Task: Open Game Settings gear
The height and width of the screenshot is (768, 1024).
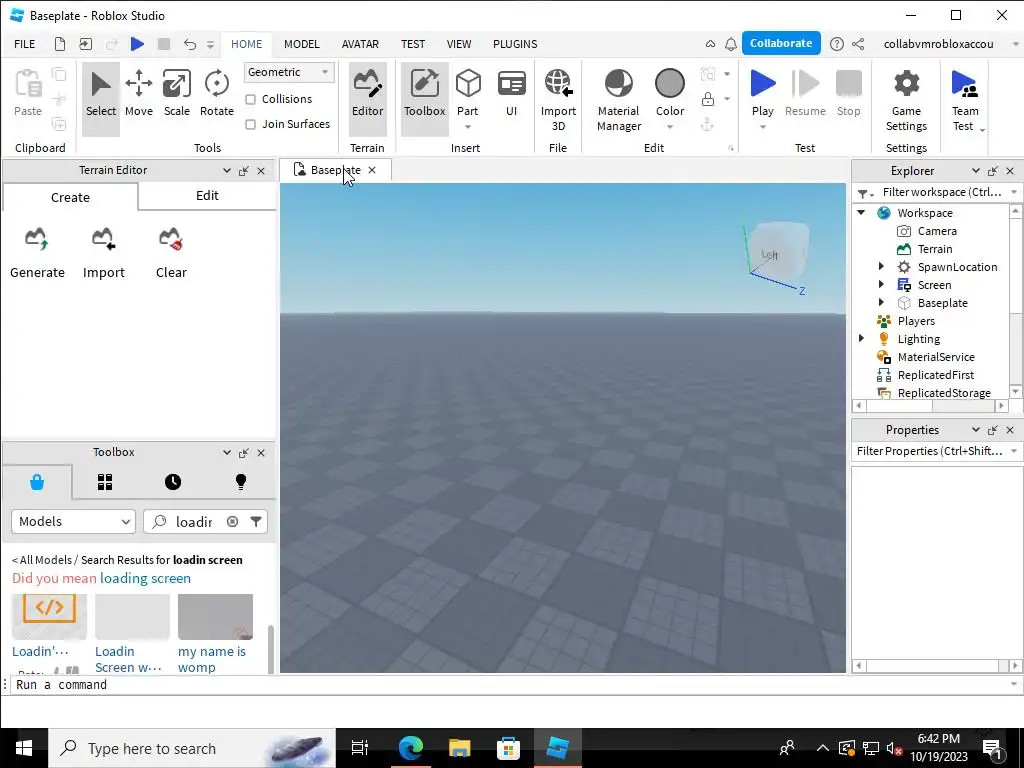Action: (x=906, y=99)
